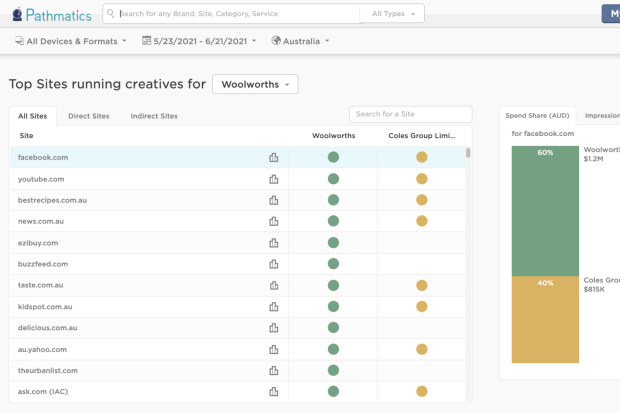Screen dimensions: 620x413
Task: Click the globe icon next to Australia
Action: coord(276,40)
